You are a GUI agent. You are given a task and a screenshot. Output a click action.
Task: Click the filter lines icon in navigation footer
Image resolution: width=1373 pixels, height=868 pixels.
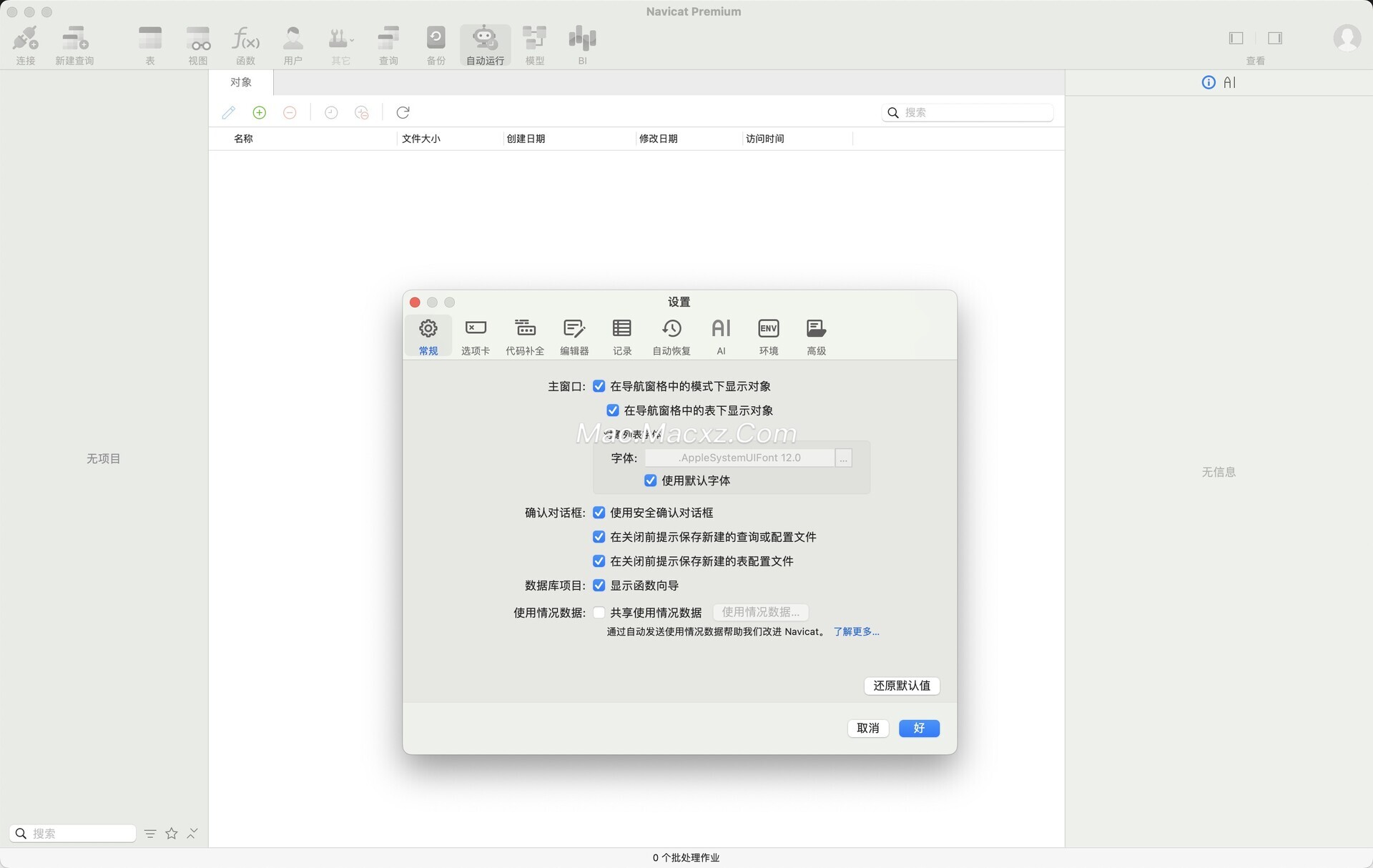[150, 834]
